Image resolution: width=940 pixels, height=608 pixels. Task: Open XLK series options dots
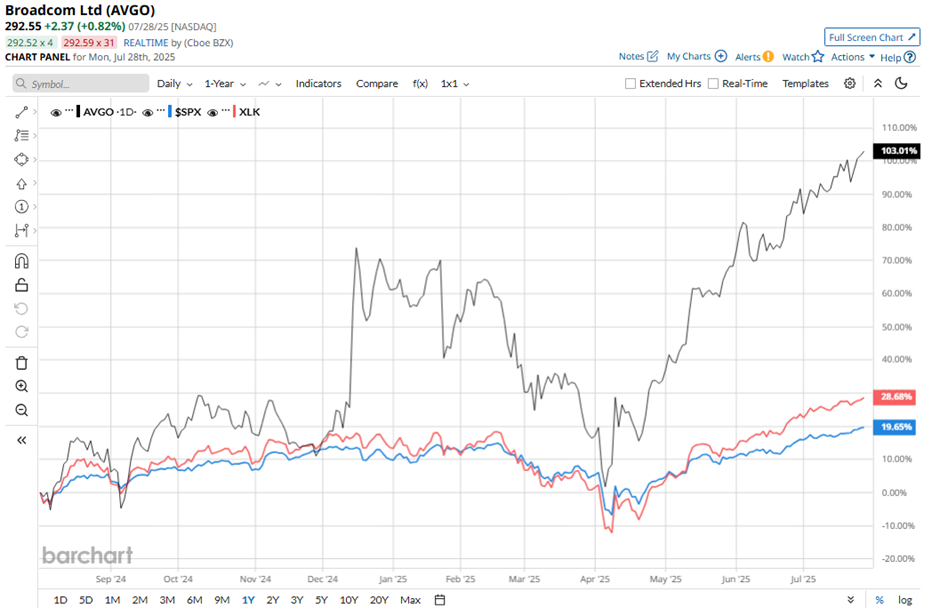(225, 110)
